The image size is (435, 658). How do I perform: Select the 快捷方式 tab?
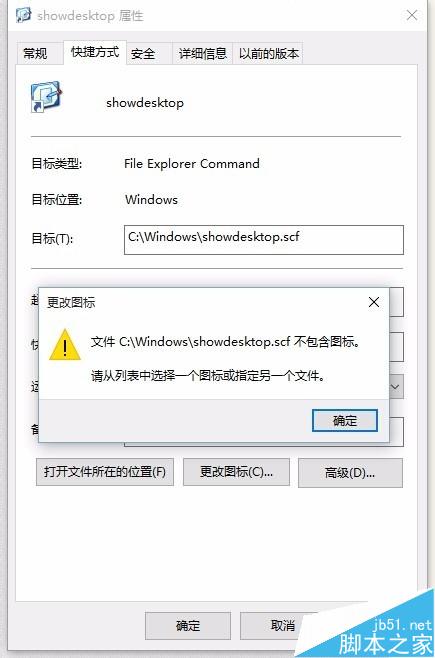95,52
